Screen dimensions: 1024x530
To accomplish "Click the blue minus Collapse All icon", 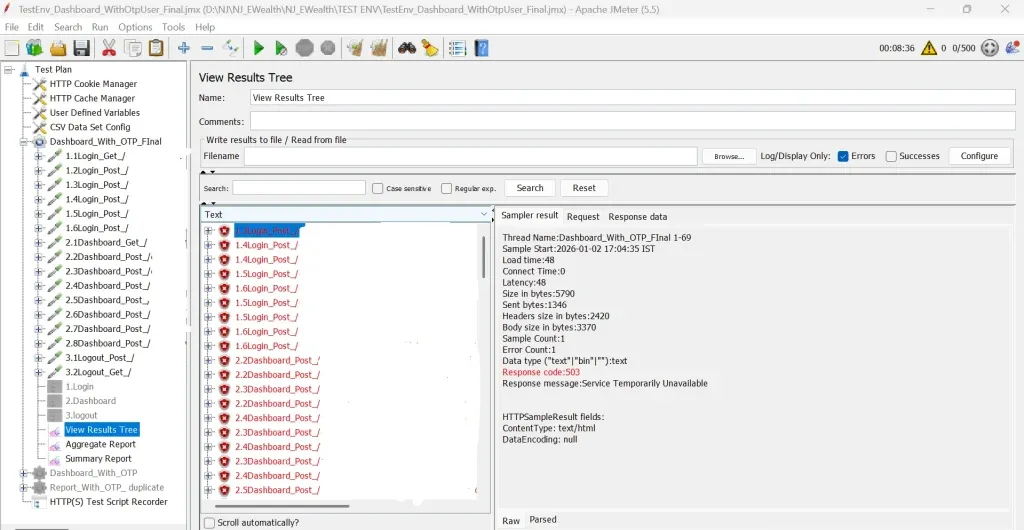I will pyautogui.click(x=207, y=48).
